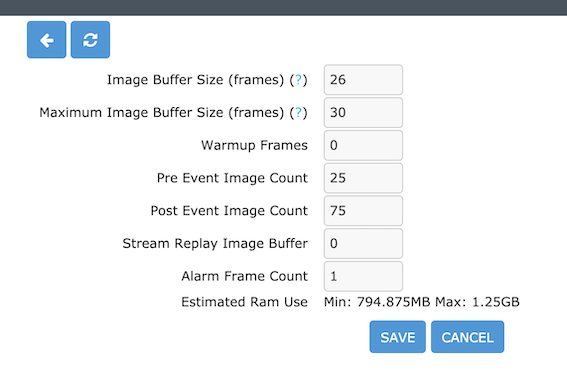Click the Stream Replay Image Buffer field
The image size is (567, 370).
[x=363, y=243]
